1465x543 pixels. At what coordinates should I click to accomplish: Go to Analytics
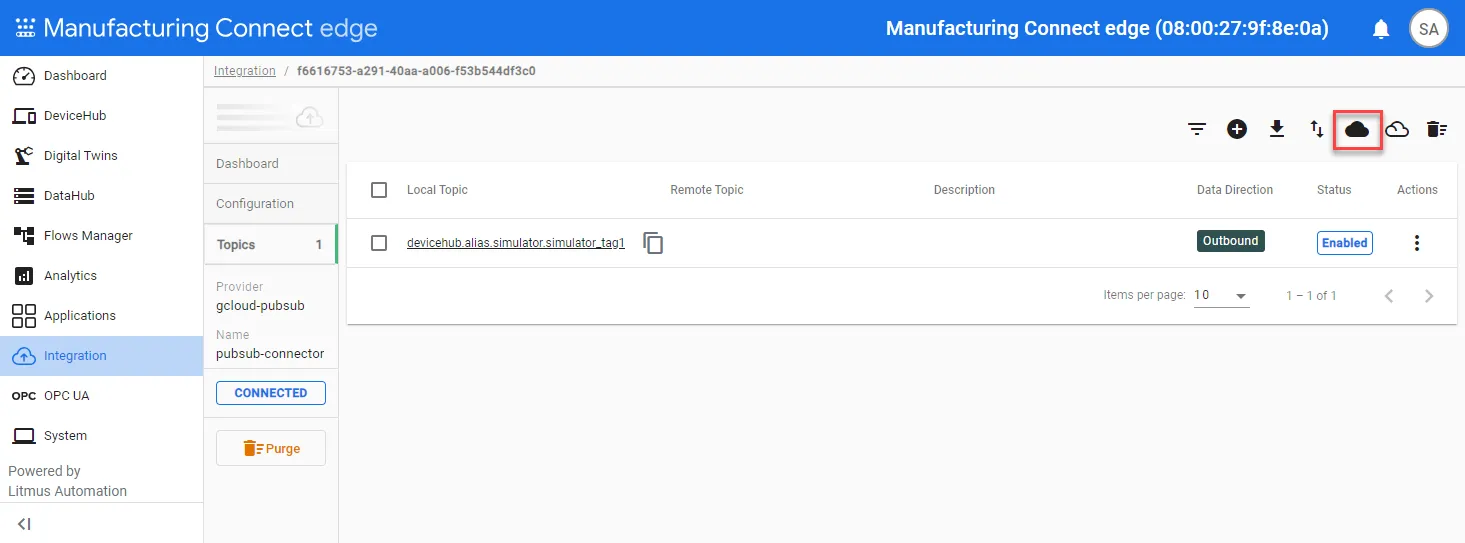coord(101,276)
